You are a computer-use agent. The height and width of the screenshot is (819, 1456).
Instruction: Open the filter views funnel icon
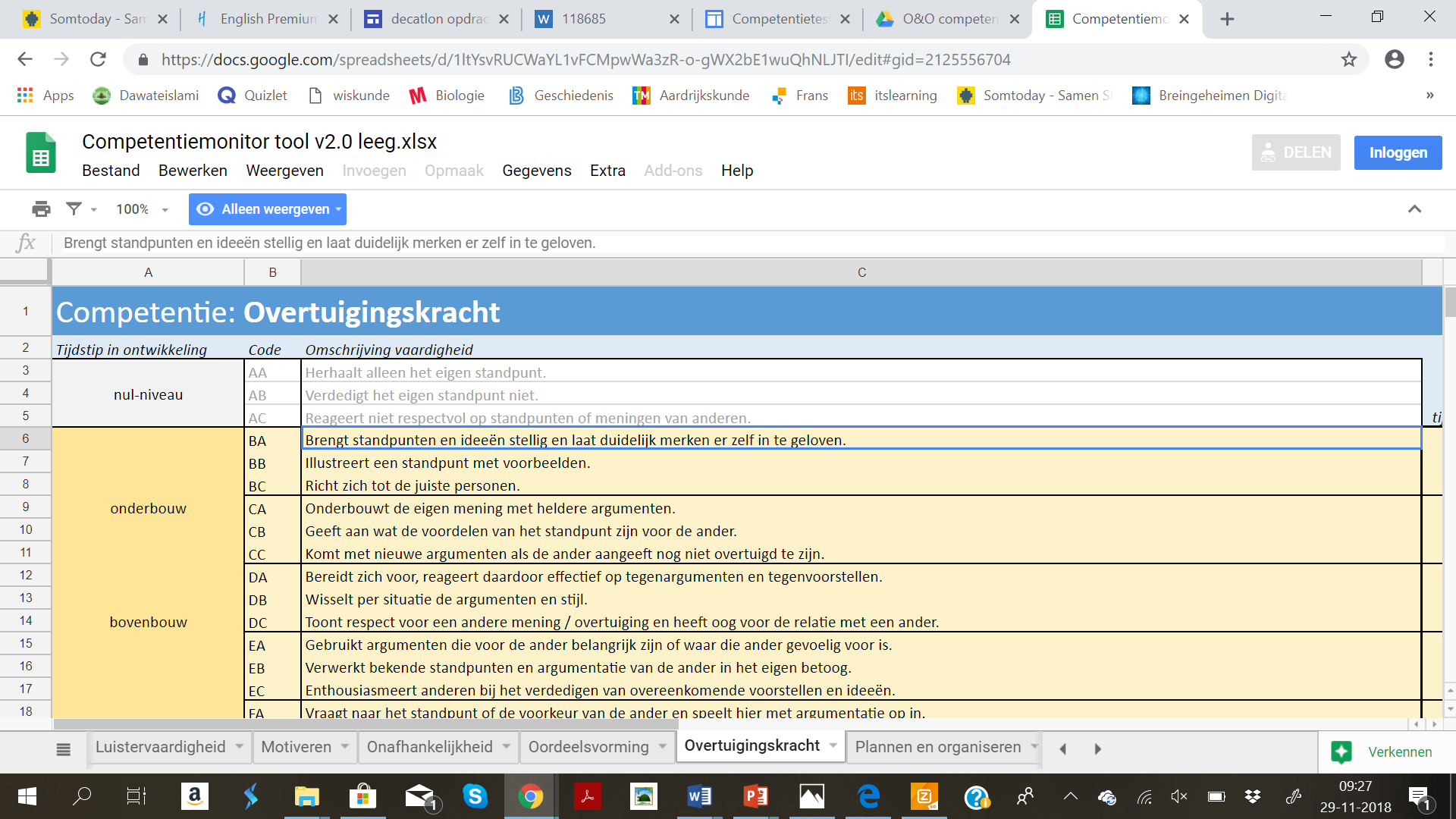(x=74, y=209)
